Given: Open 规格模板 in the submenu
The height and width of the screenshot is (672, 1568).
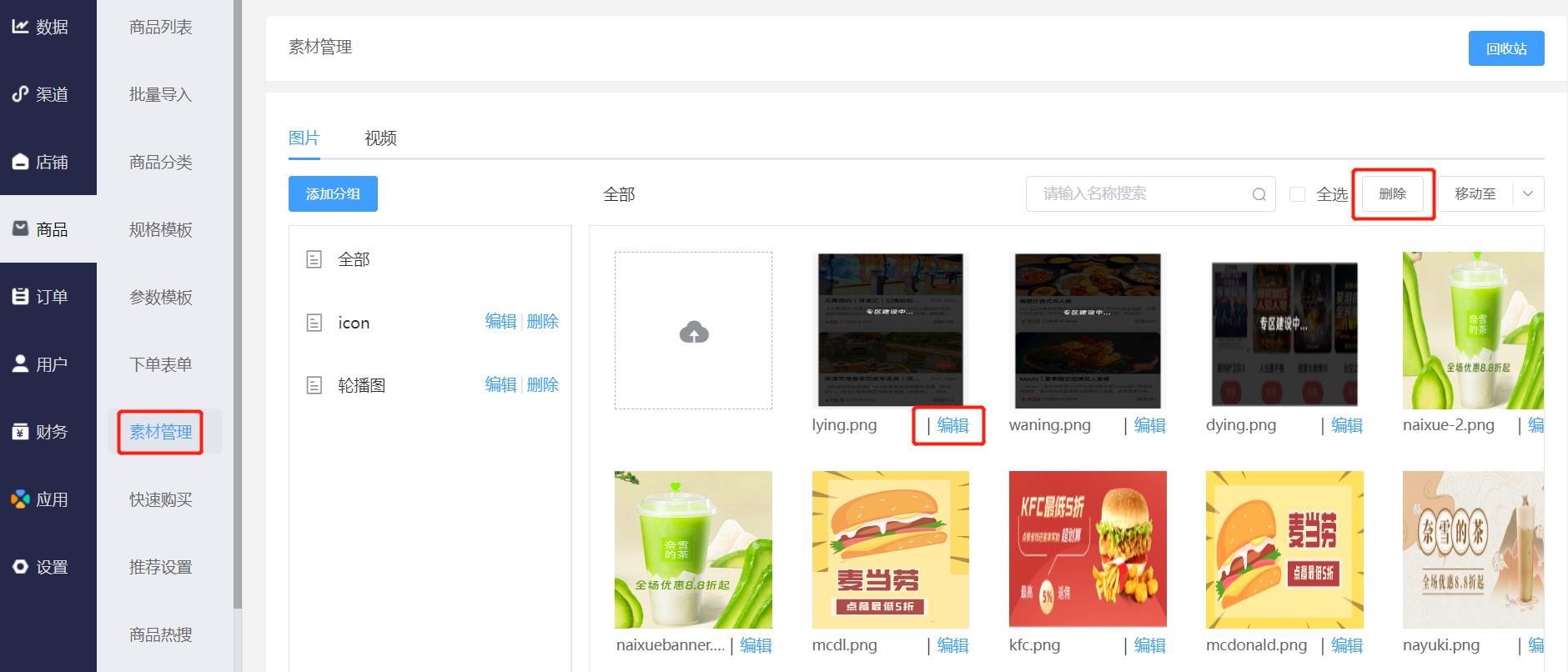Looking at the screenshot, I should point(161,229).
